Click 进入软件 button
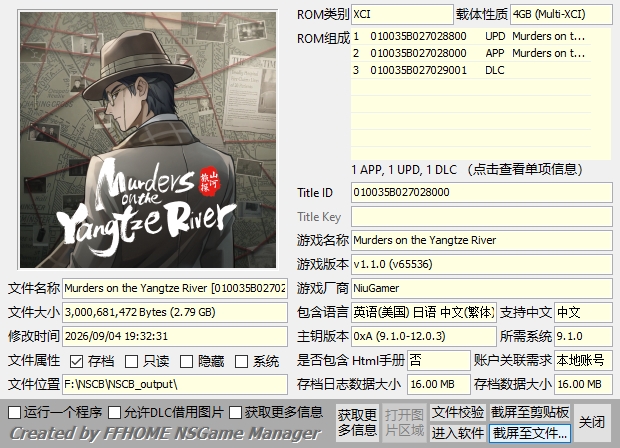The image size is (620, 448). point(457,433)
